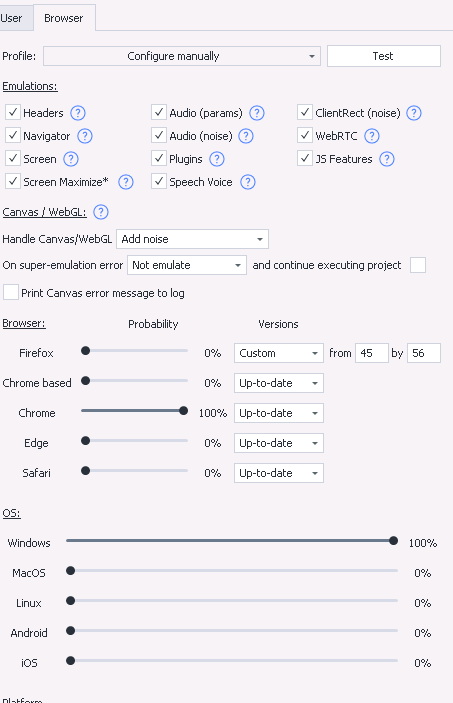Viewport: 453px width, 703px height.
Task: Open Canvas / WebGL help icon
Action: click(x=100, y=212)
